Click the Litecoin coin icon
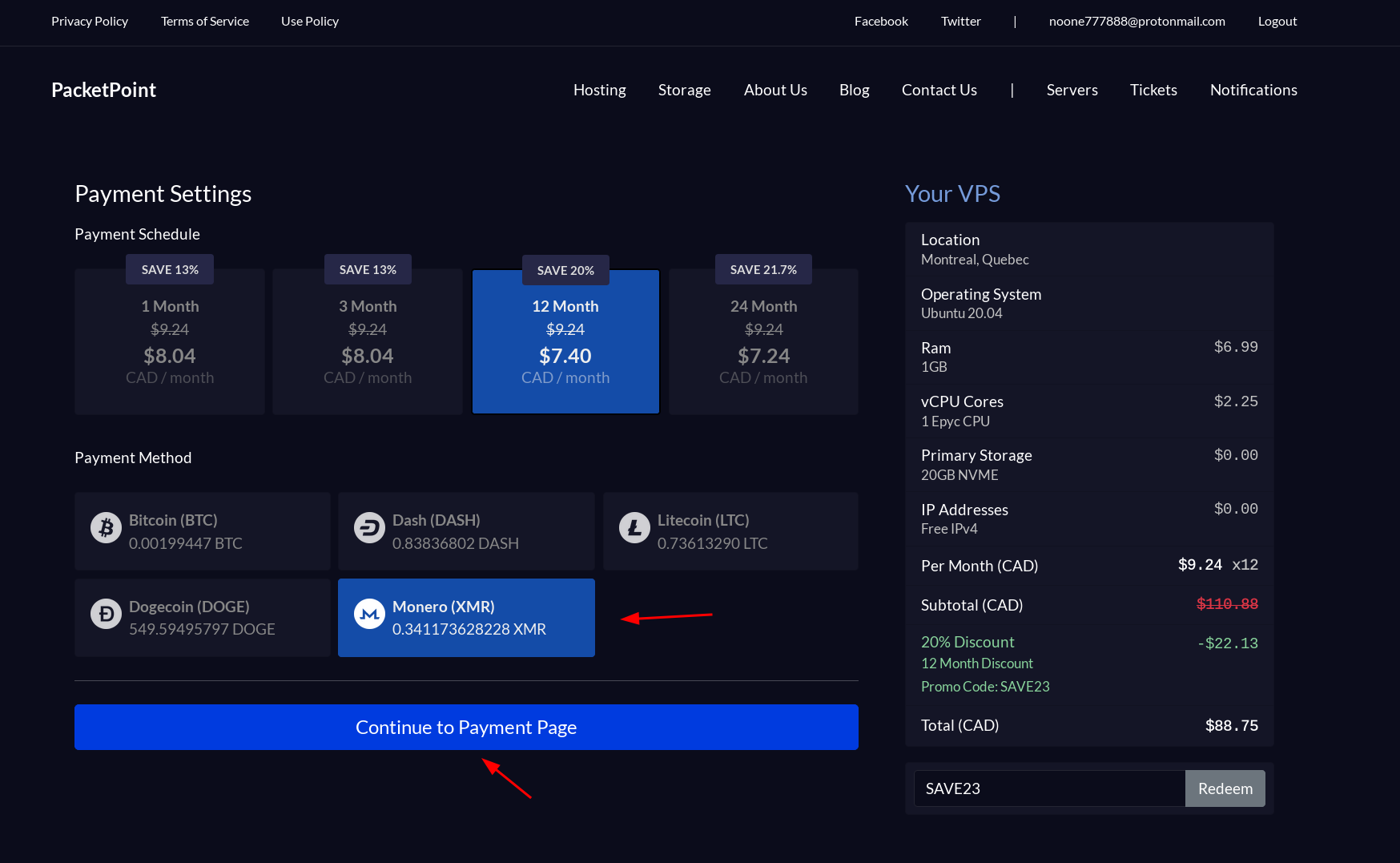 coord(634,527)
